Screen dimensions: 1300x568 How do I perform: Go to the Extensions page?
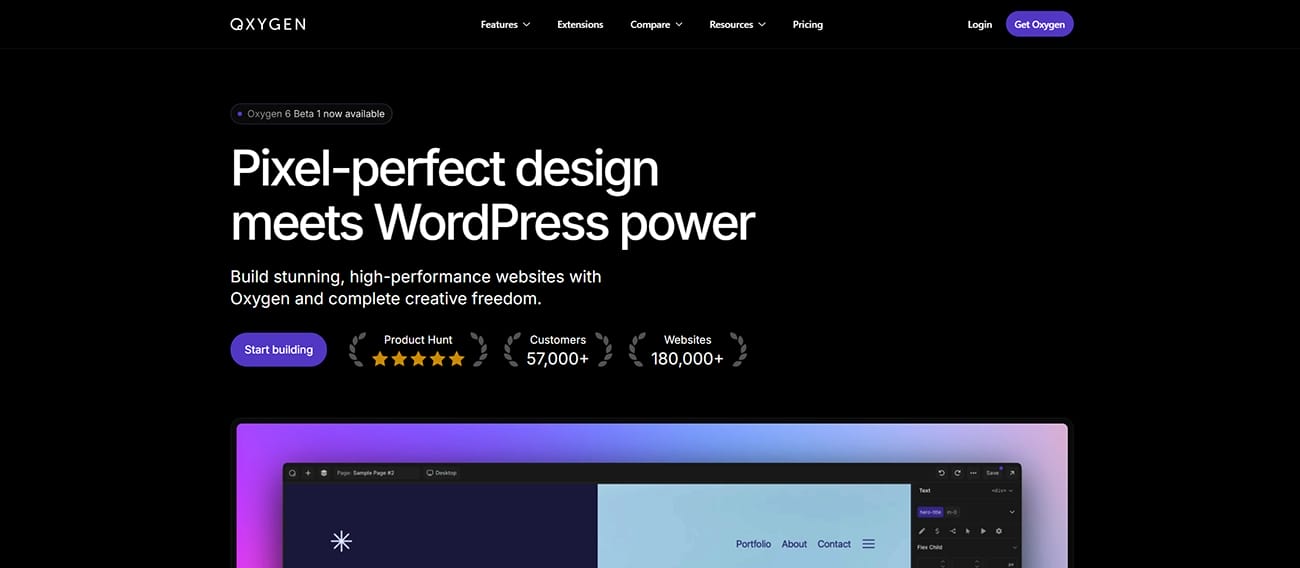(580, 24)
